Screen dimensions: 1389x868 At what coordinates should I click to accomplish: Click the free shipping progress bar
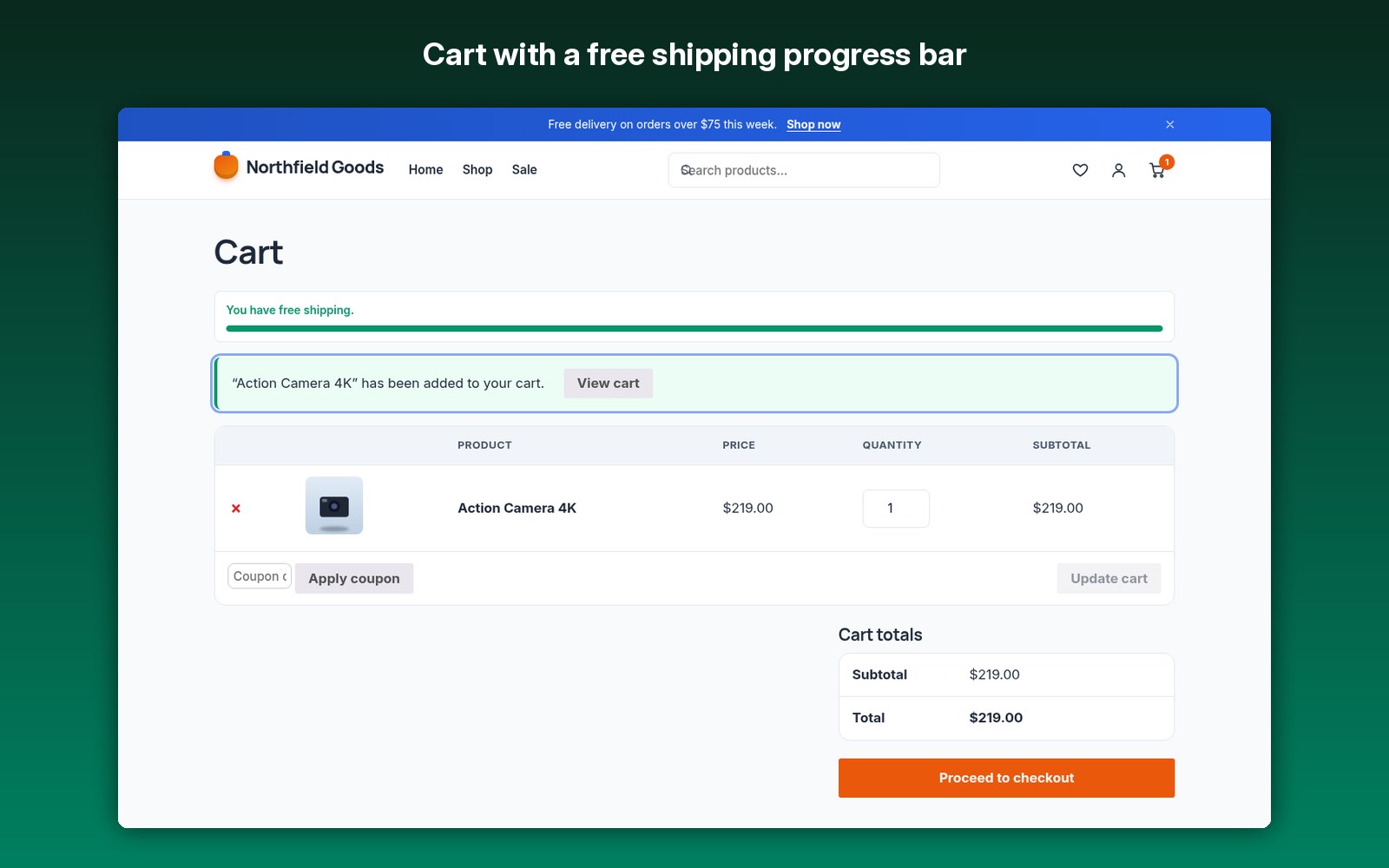pos(694,328)
